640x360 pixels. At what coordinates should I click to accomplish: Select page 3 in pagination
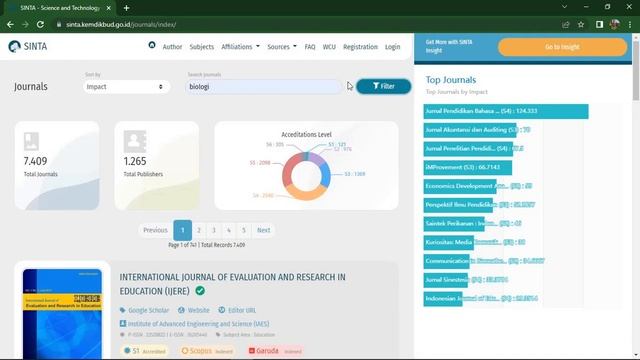[x=214, y=230]
